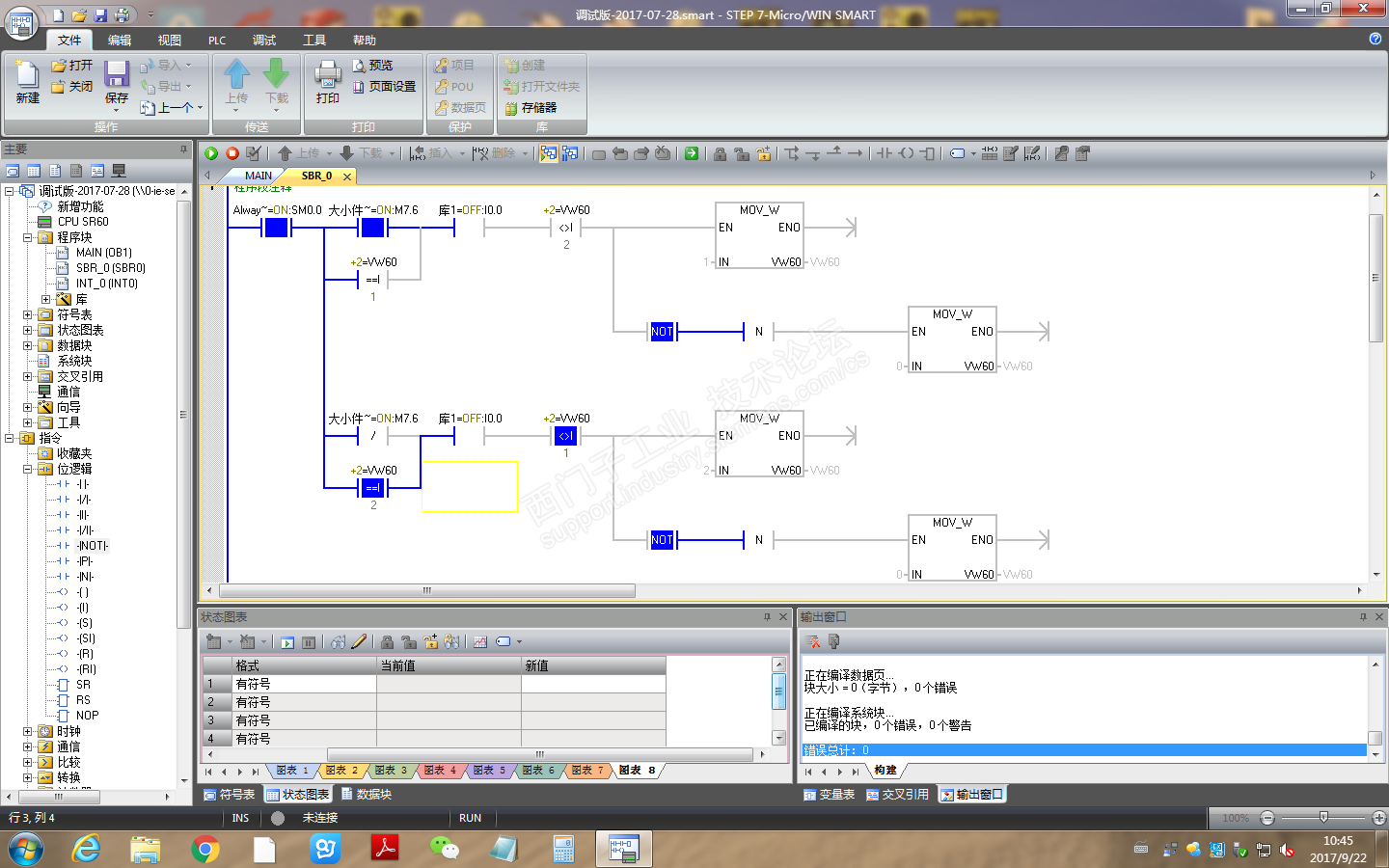Switch to the MAIN program tab
The image size is (1389, 868).
[x=258, y=176]
